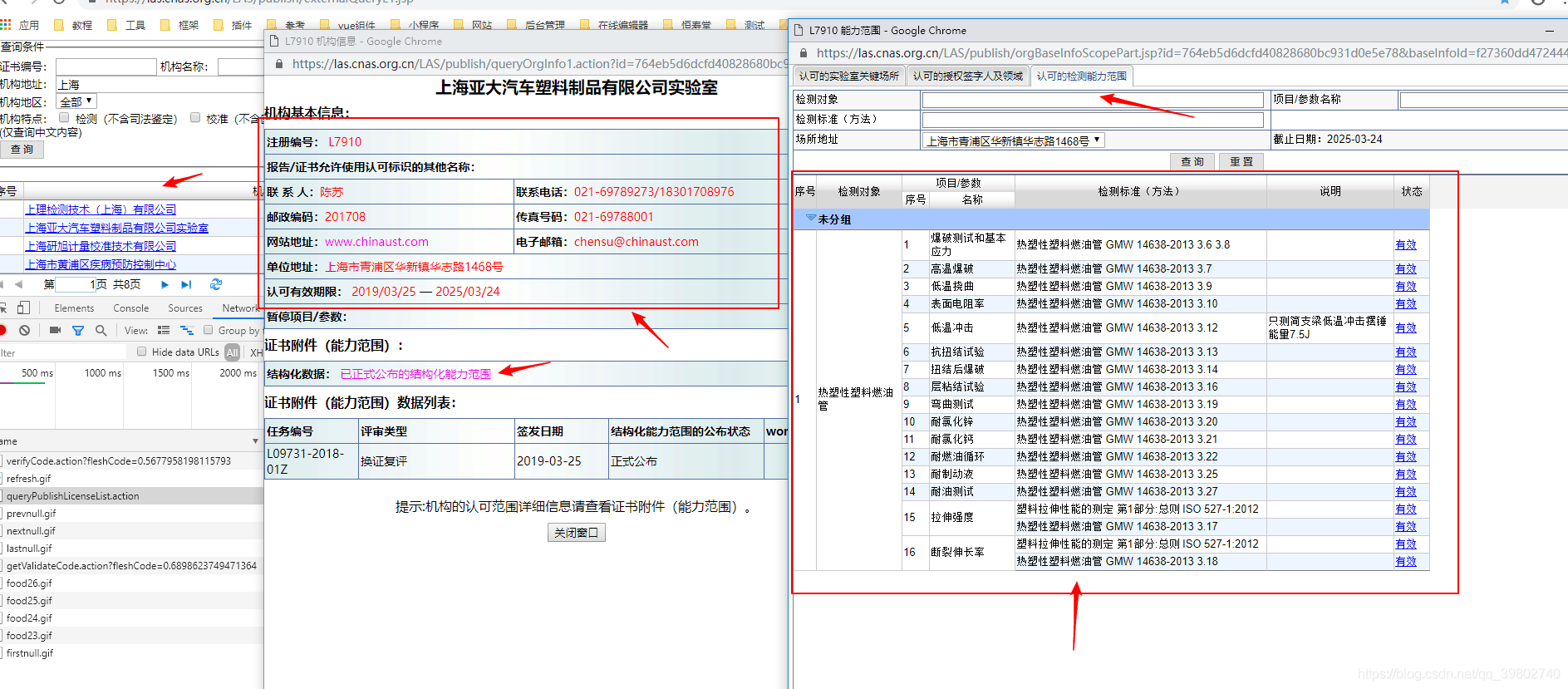Open the 在线编辑器 bookmark folder
1568x689 pixels.
coord(614,26)
